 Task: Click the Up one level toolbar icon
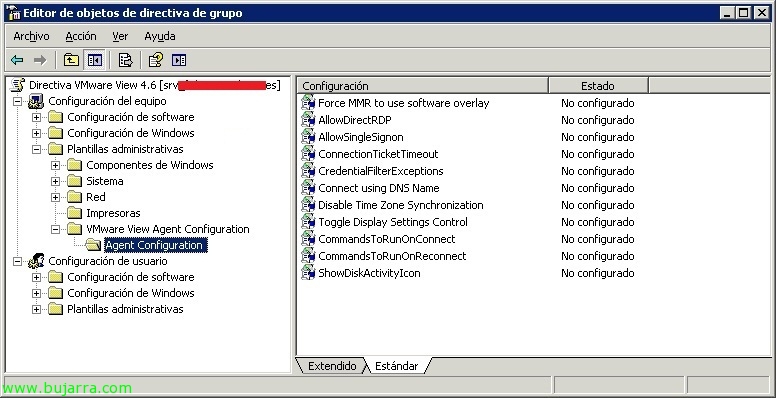tap(71, 60)
